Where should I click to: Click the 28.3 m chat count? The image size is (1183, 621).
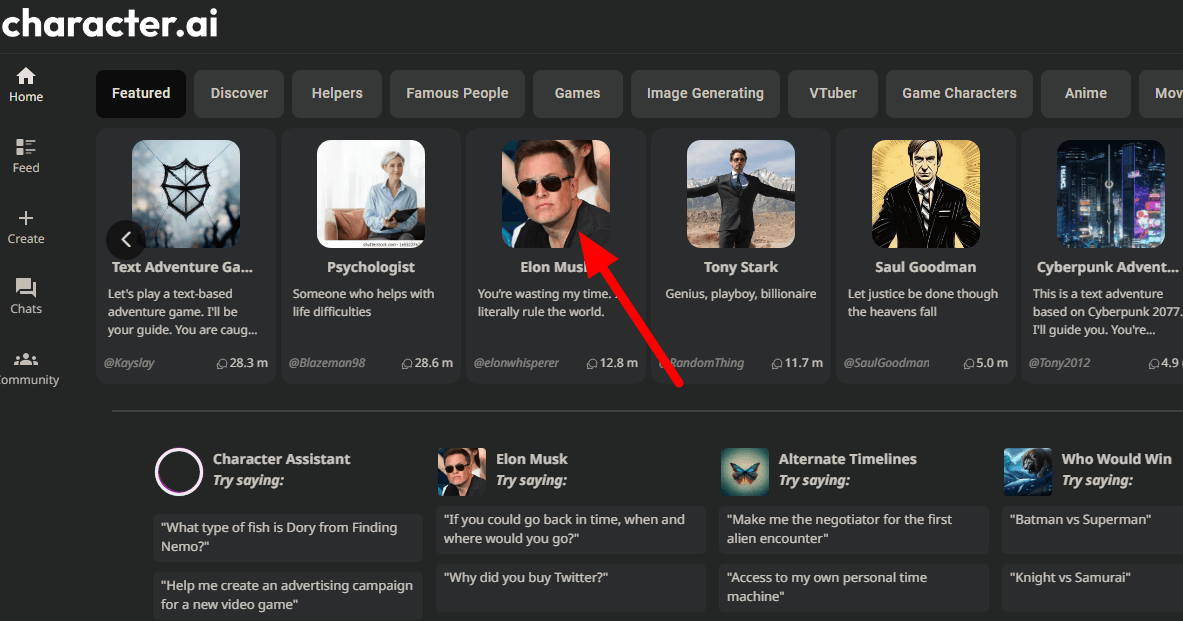(242, 363)
